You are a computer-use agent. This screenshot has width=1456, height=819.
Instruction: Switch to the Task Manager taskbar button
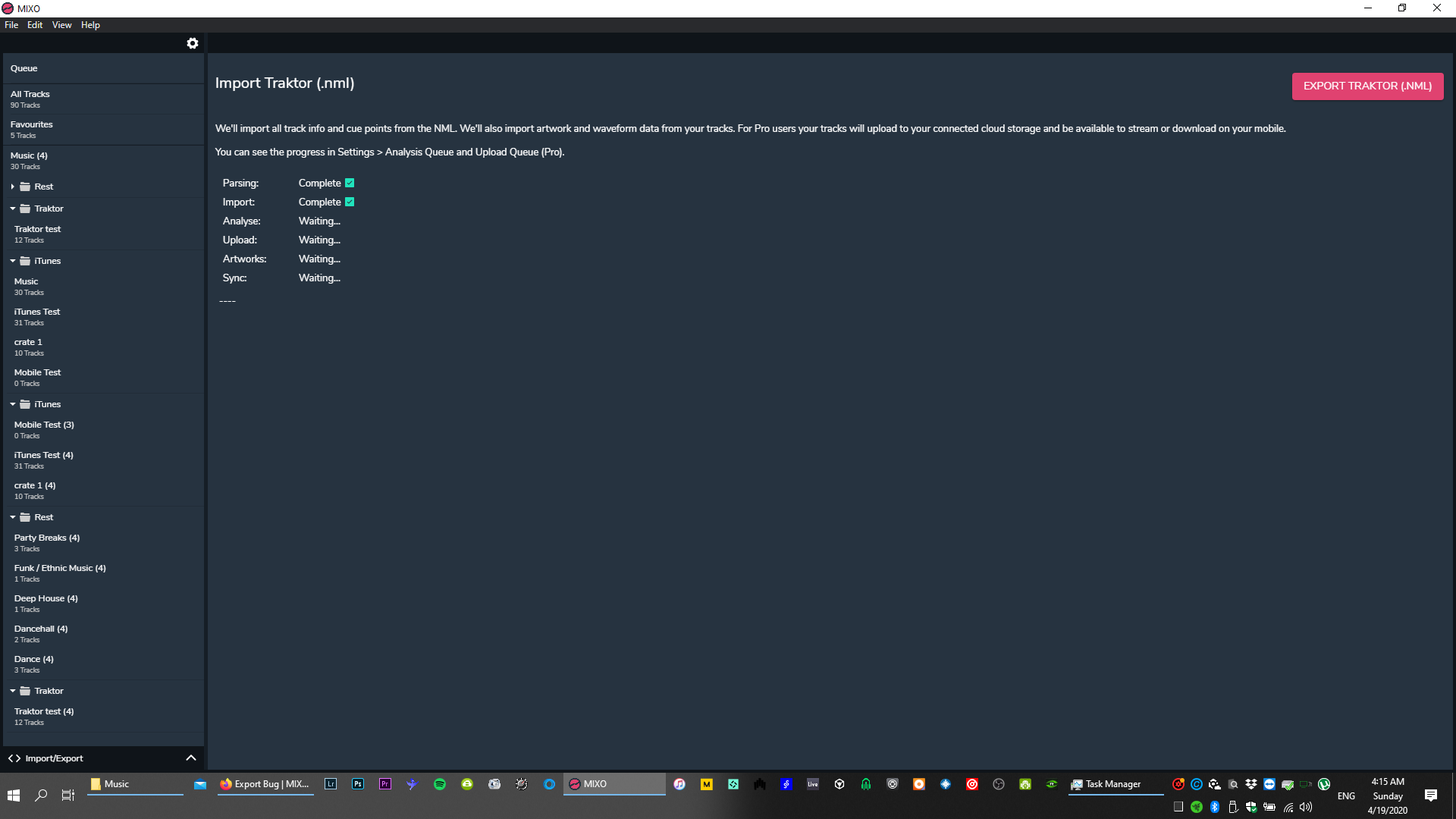pyautogui.click(x=1116, y=784)
